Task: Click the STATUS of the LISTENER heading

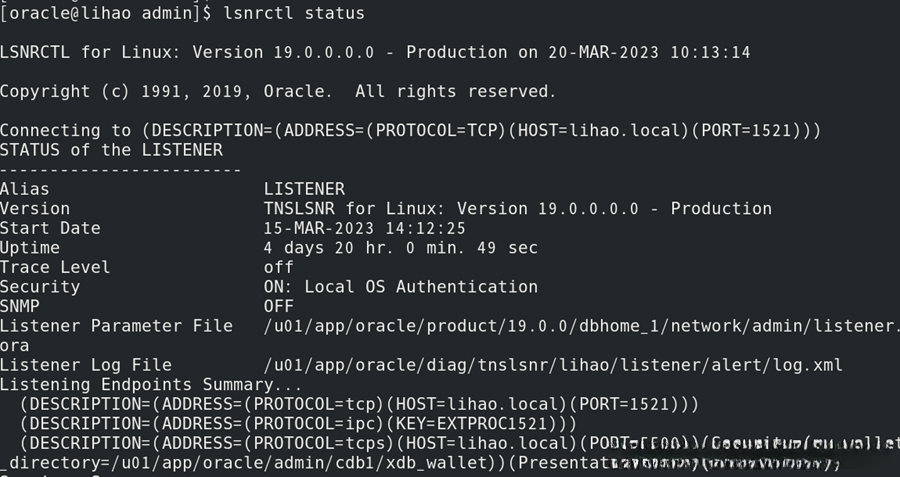Action: click(111, 150)
